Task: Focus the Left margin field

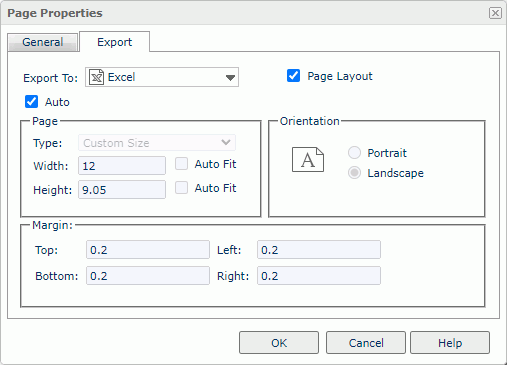Action: pos(319,250)
